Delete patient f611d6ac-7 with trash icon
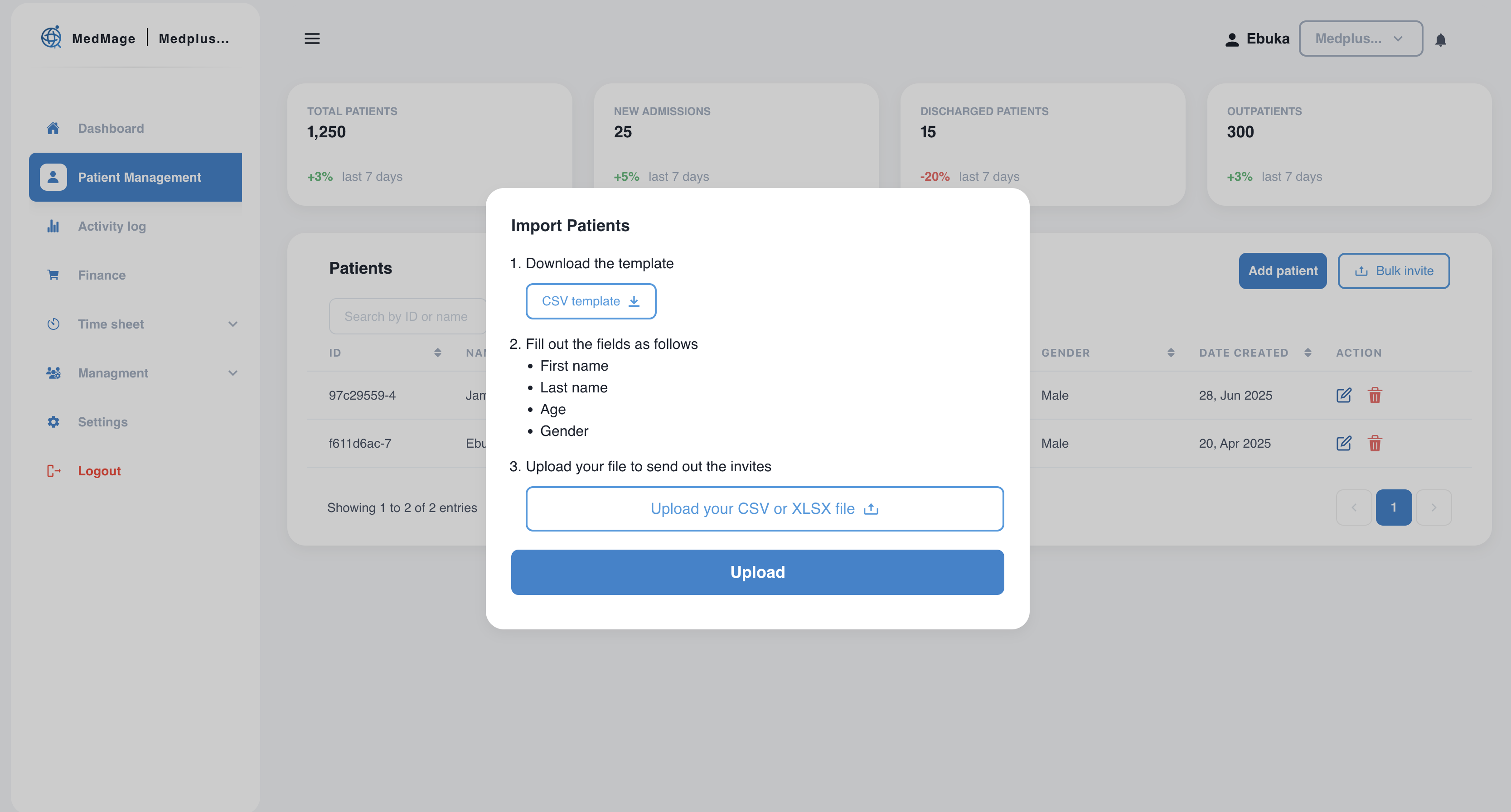1511x812 pixels. click(x=1374, y=443)
